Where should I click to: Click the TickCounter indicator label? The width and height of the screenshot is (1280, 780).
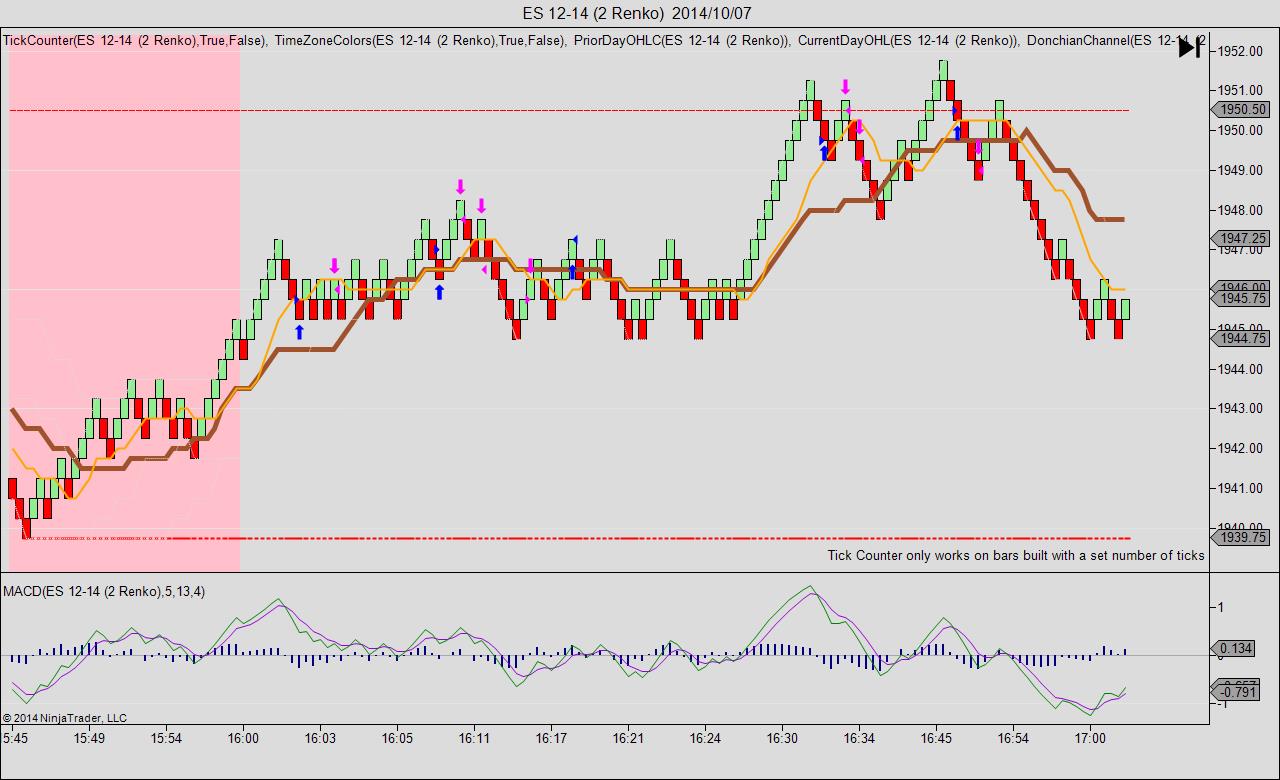point(134,40)
